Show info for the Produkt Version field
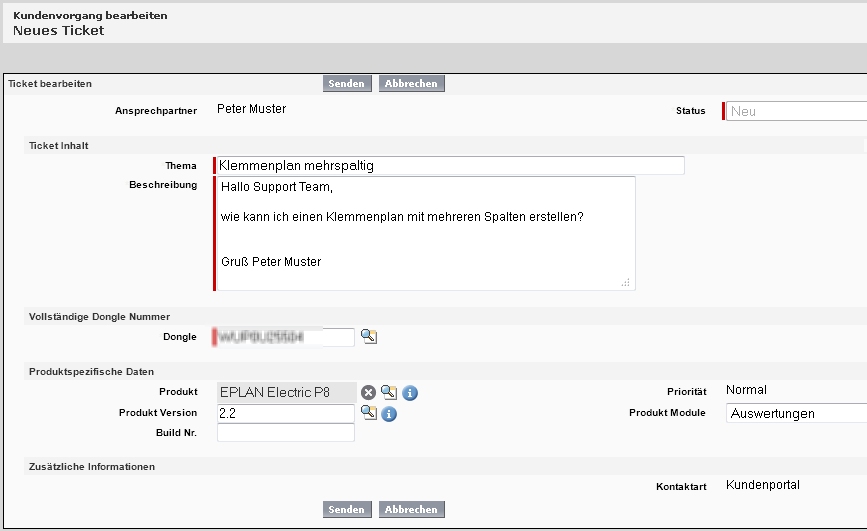The height and width of the screenshot is (531, 867). (390, 413)
